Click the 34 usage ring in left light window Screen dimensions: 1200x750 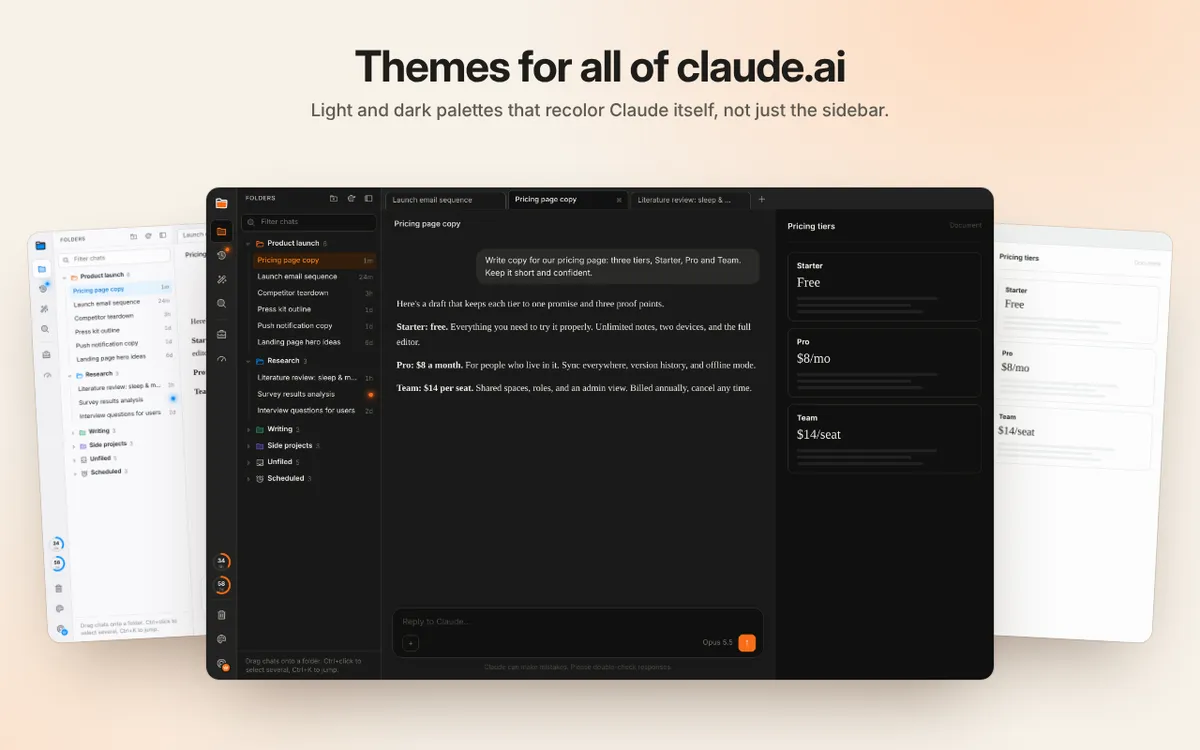(x=56, y=544)
